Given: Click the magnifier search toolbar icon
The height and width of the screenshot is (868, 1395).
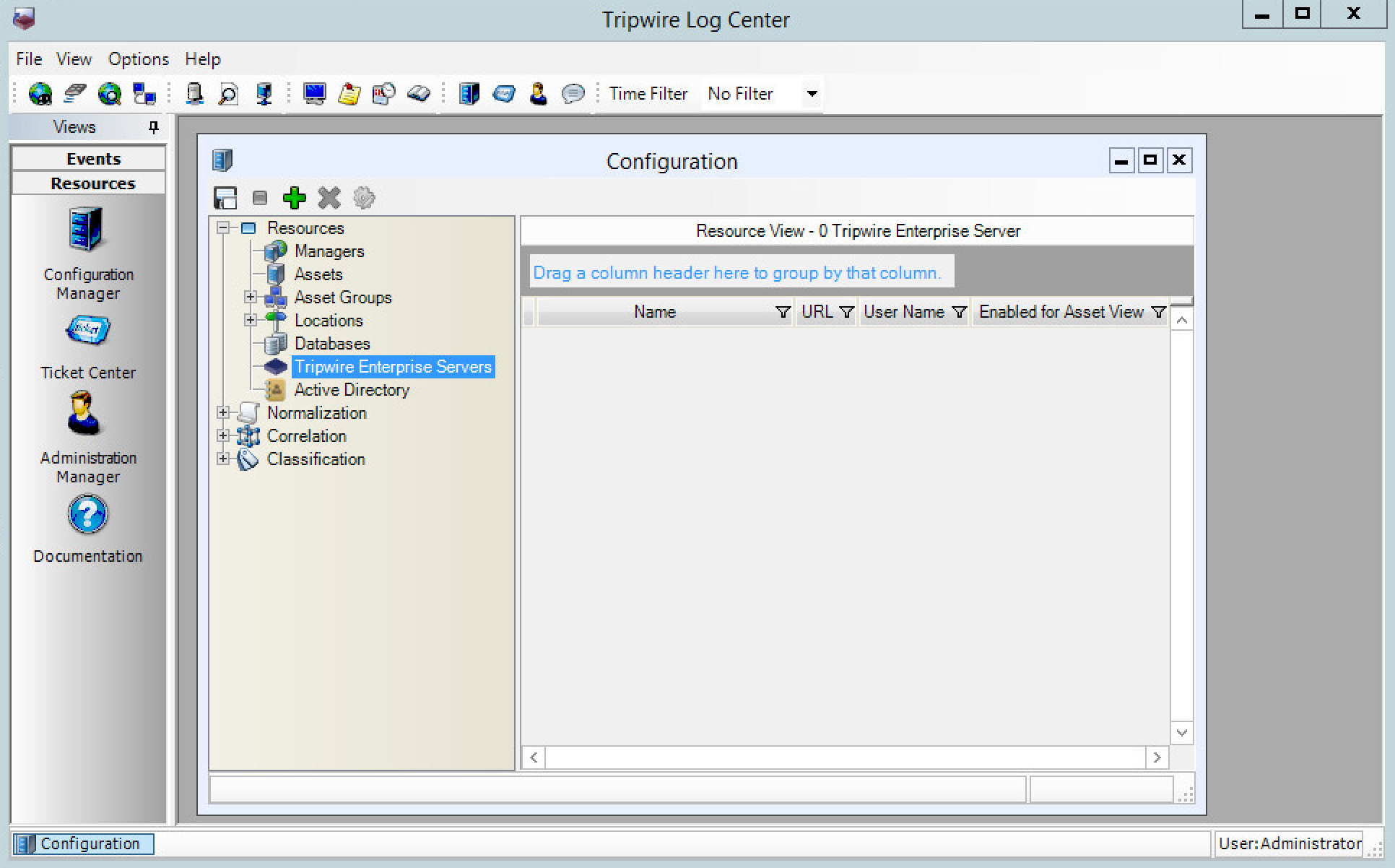Looking at the screenshot, I should [228, 94].
